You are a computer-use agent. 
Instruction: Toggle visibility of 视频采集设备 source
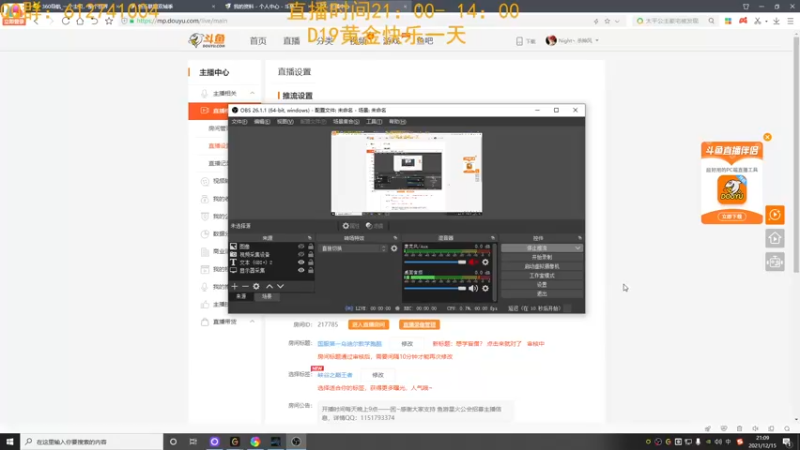pos(301,254)
